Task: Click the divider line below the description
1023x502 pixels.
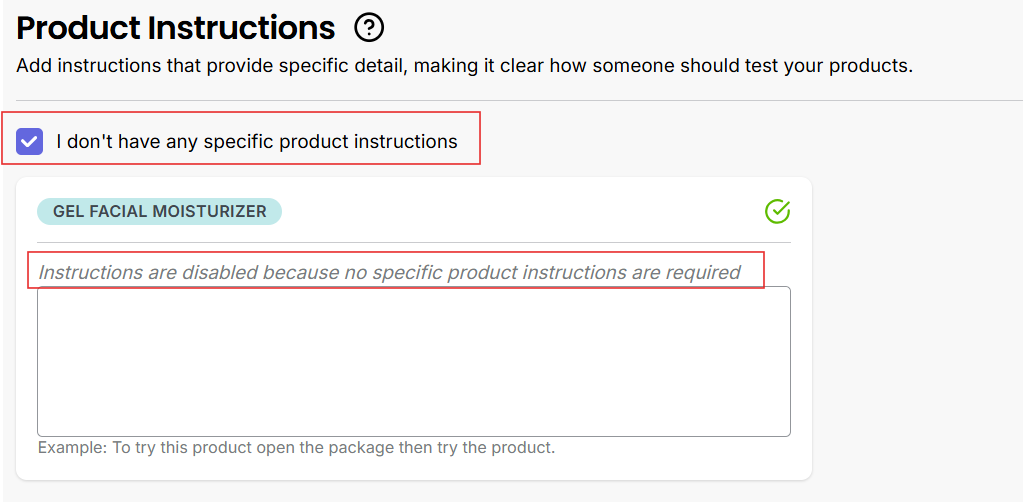Action: 500,100
